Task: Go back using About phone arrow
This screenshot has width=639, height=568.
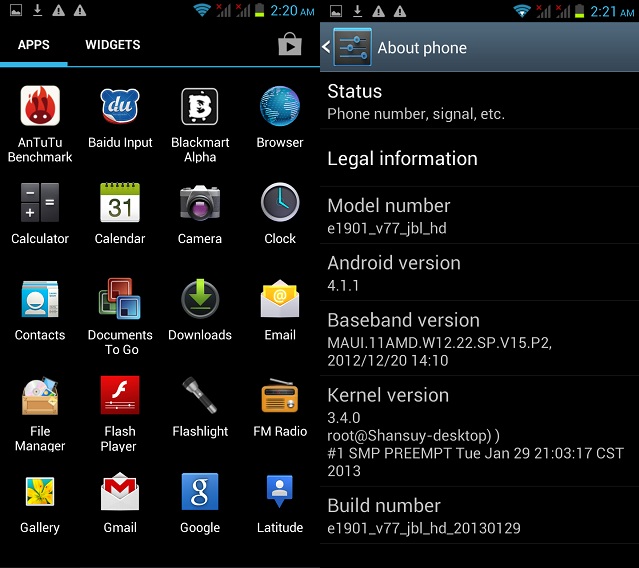Action: 326,47
